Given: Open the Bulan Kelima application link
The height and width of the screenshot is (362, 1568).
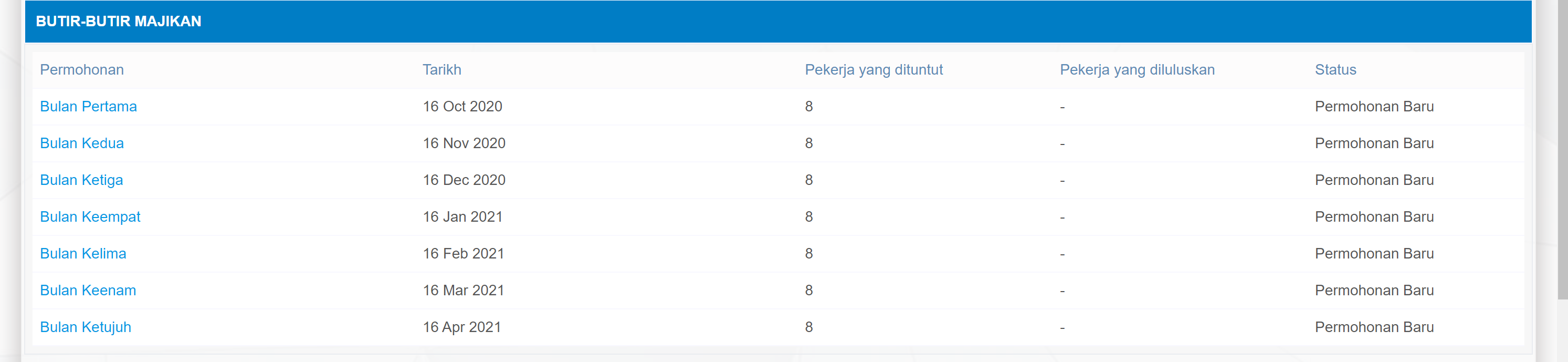Looking at the screenshot, I should point(83,254).
